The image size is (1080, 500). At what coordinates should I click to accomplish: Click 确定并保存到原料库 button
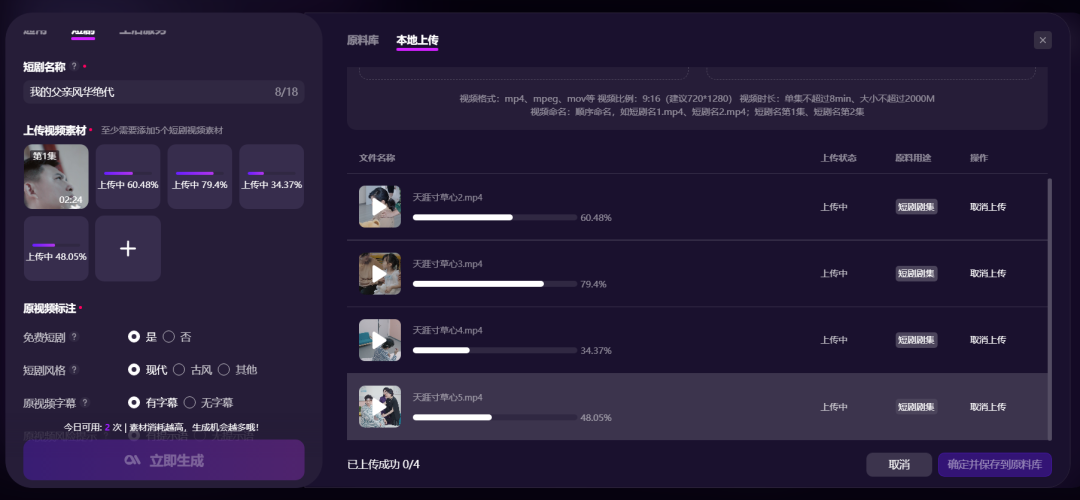coord(995,465)
